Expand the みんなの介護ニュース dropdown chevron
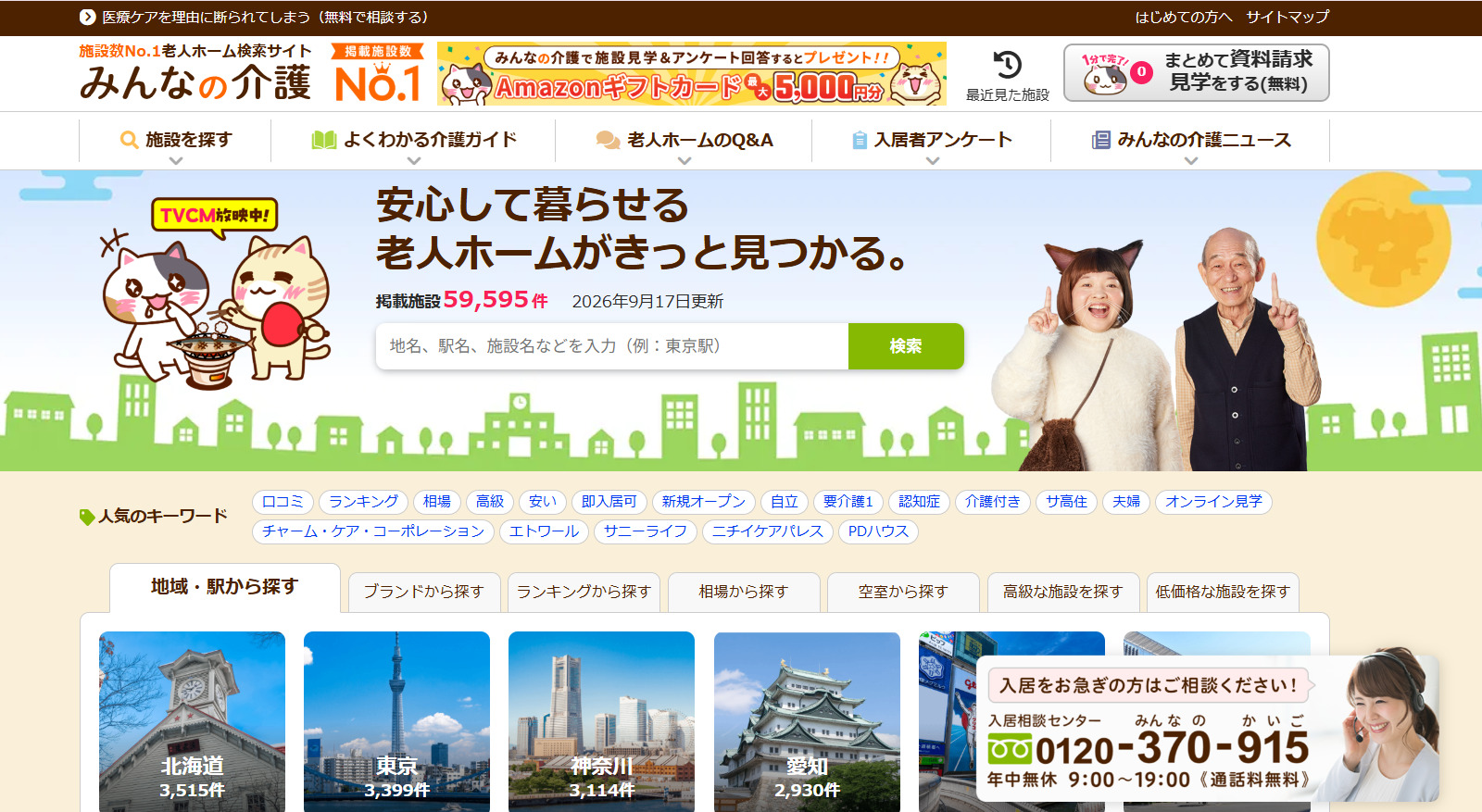Image resolution: width=1482 pixels, height=812 pixels. (x=1191, y=161)
